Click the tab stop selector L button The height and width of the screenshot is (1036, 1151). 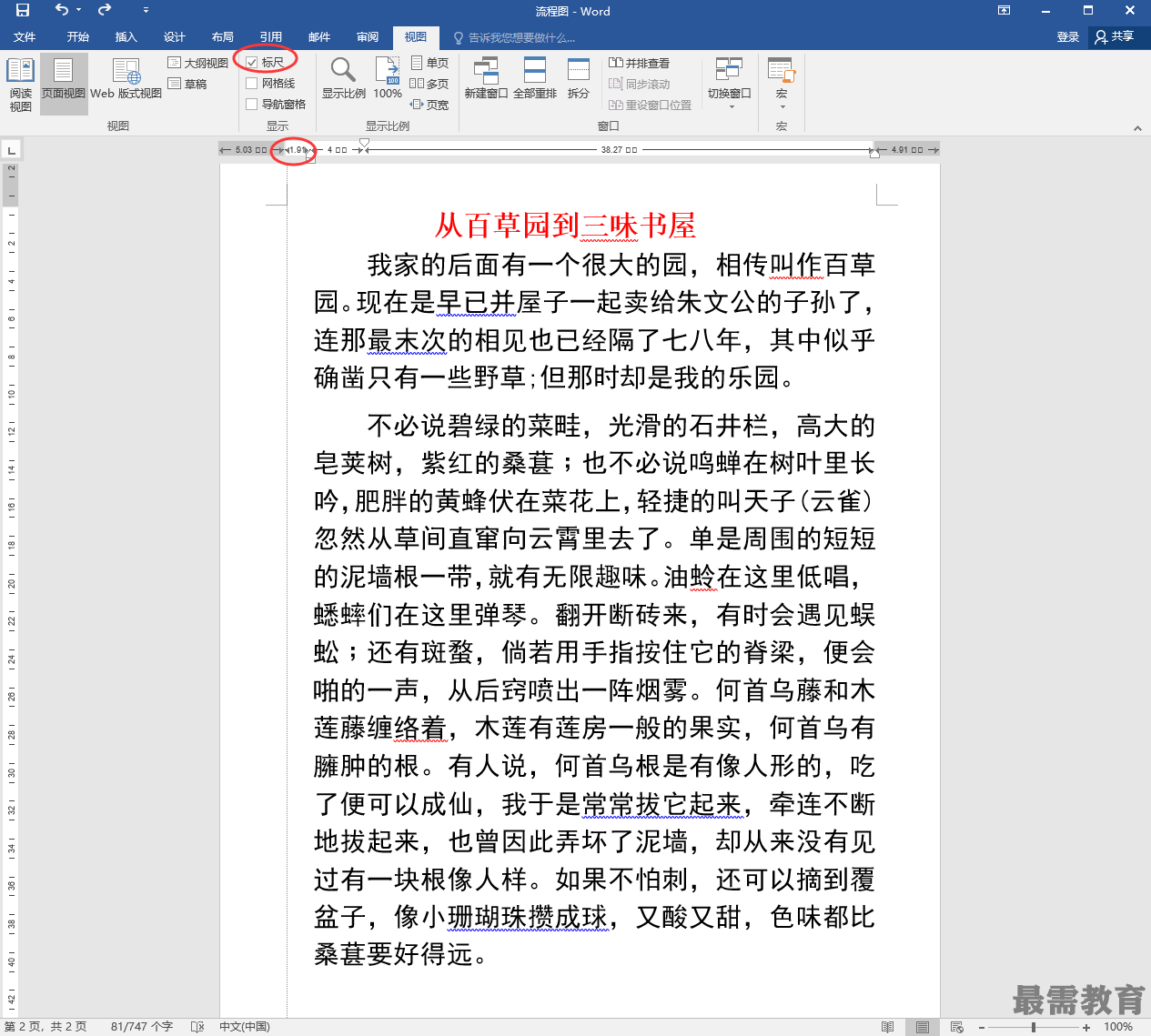pos(11,150)
